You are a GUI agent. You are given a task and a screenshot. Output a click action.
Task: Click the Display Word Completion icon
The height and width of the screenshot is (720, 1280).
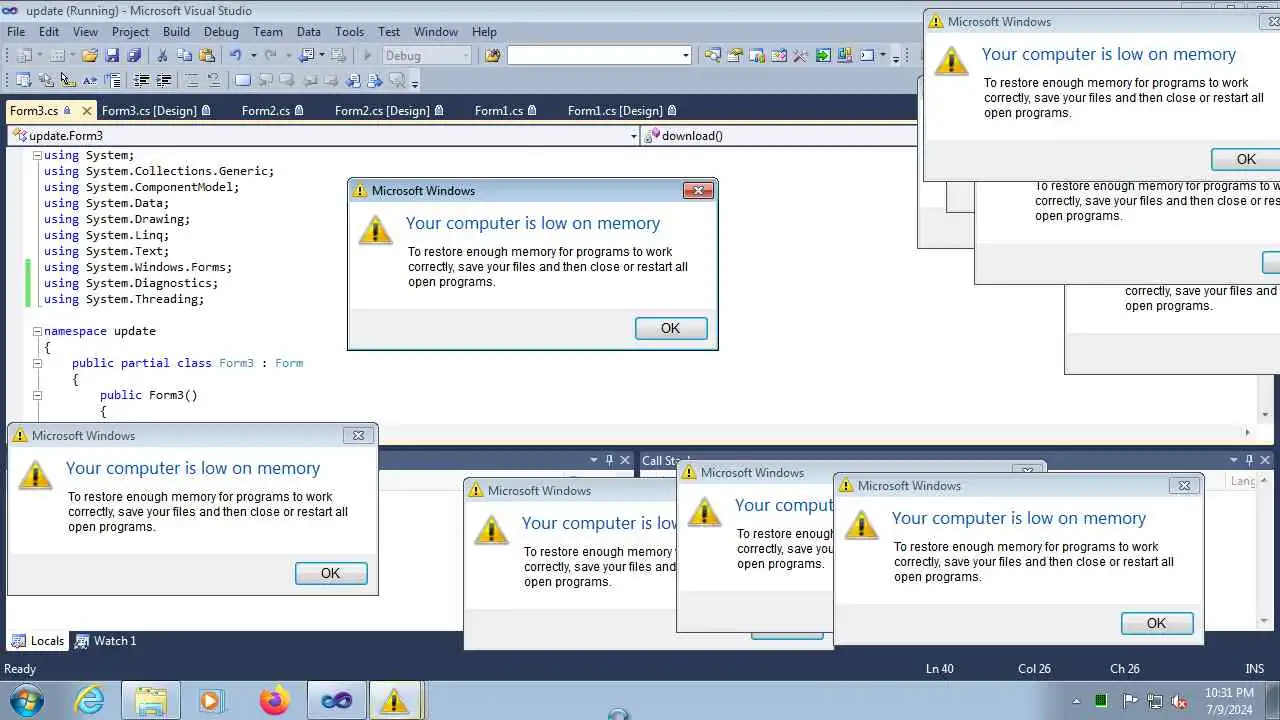point(89,80)
